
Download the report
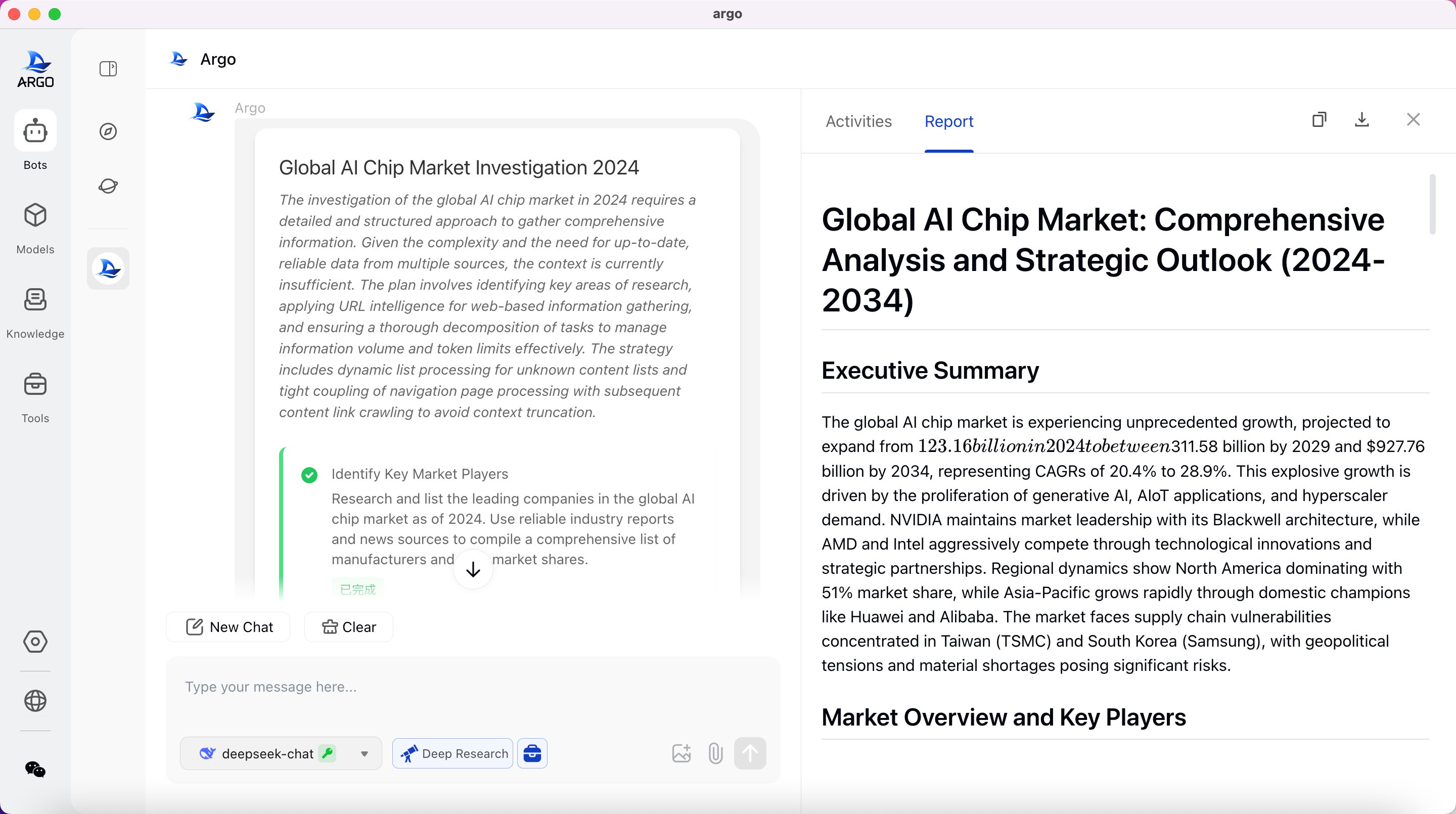[1362, 120]
